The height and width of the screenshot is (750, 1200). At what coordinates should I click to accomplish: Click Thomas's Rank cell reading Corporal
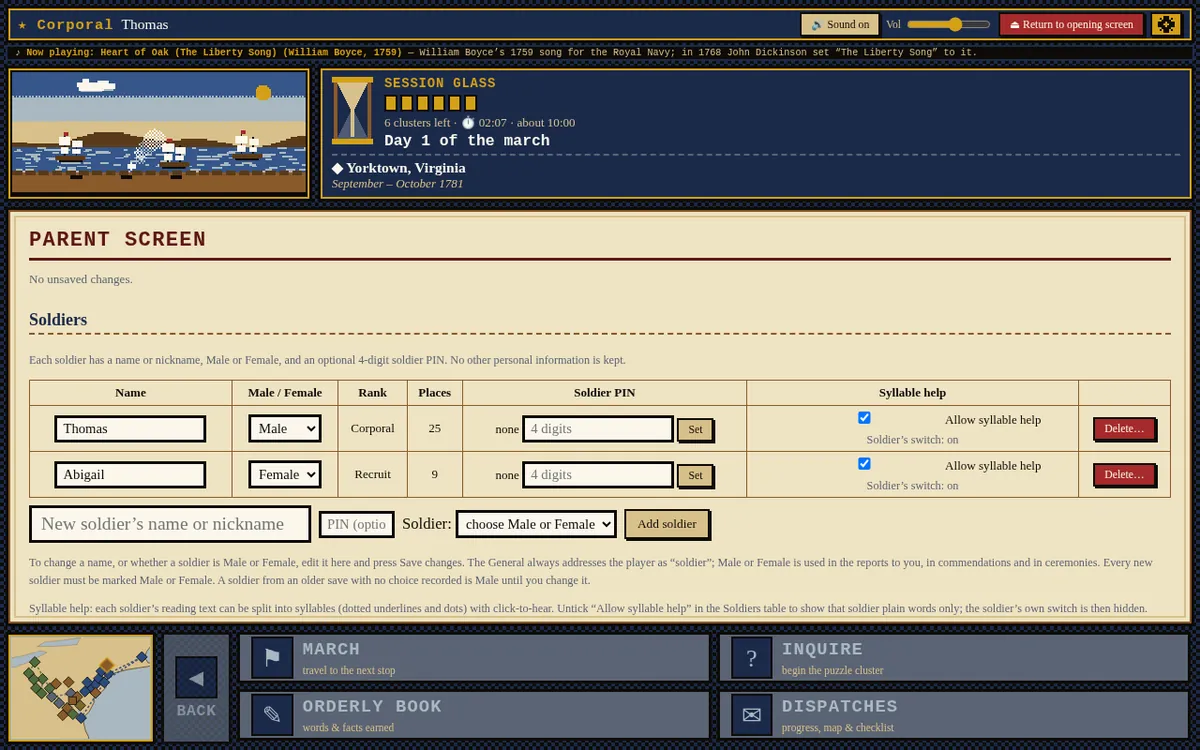pyautogui.click(x=373, y=428)
